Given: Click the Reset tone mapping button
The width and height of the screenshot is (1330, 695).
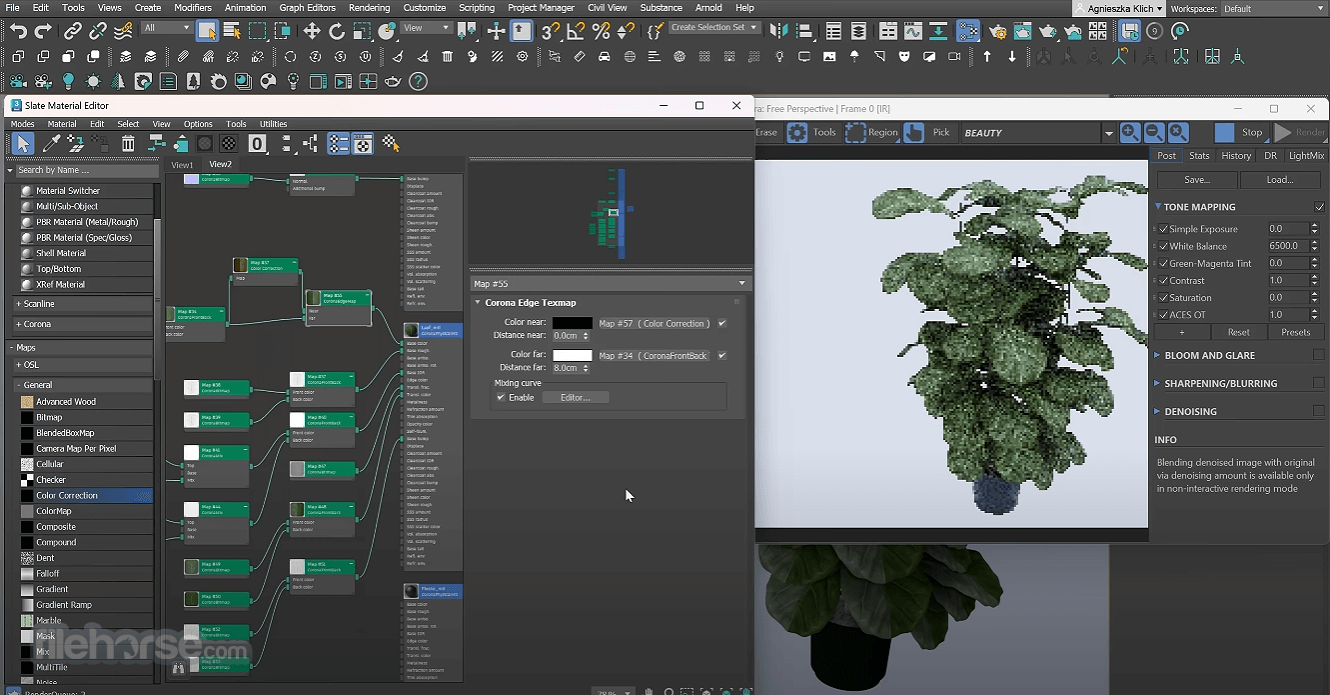Looking at the screenshot, I should (x=1238, y=332).
